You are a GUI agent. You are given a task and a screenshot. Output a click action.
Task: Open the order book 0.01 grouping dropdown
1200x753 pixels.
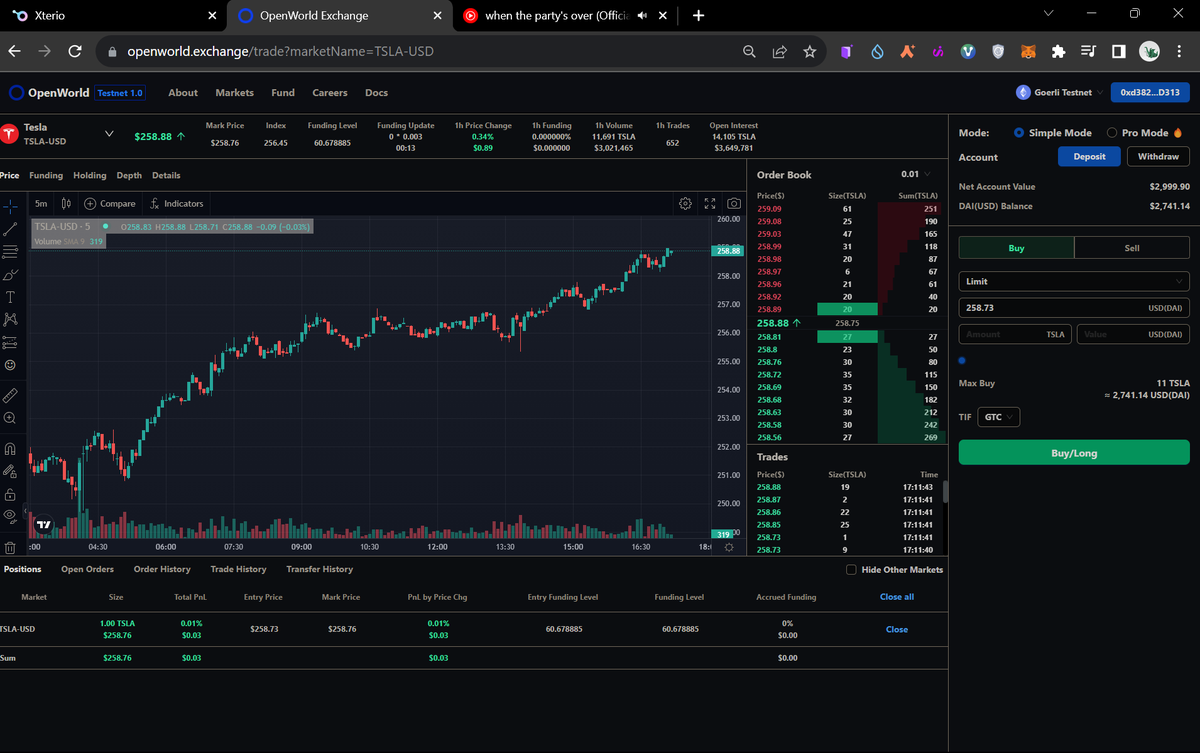pos(915,174)
